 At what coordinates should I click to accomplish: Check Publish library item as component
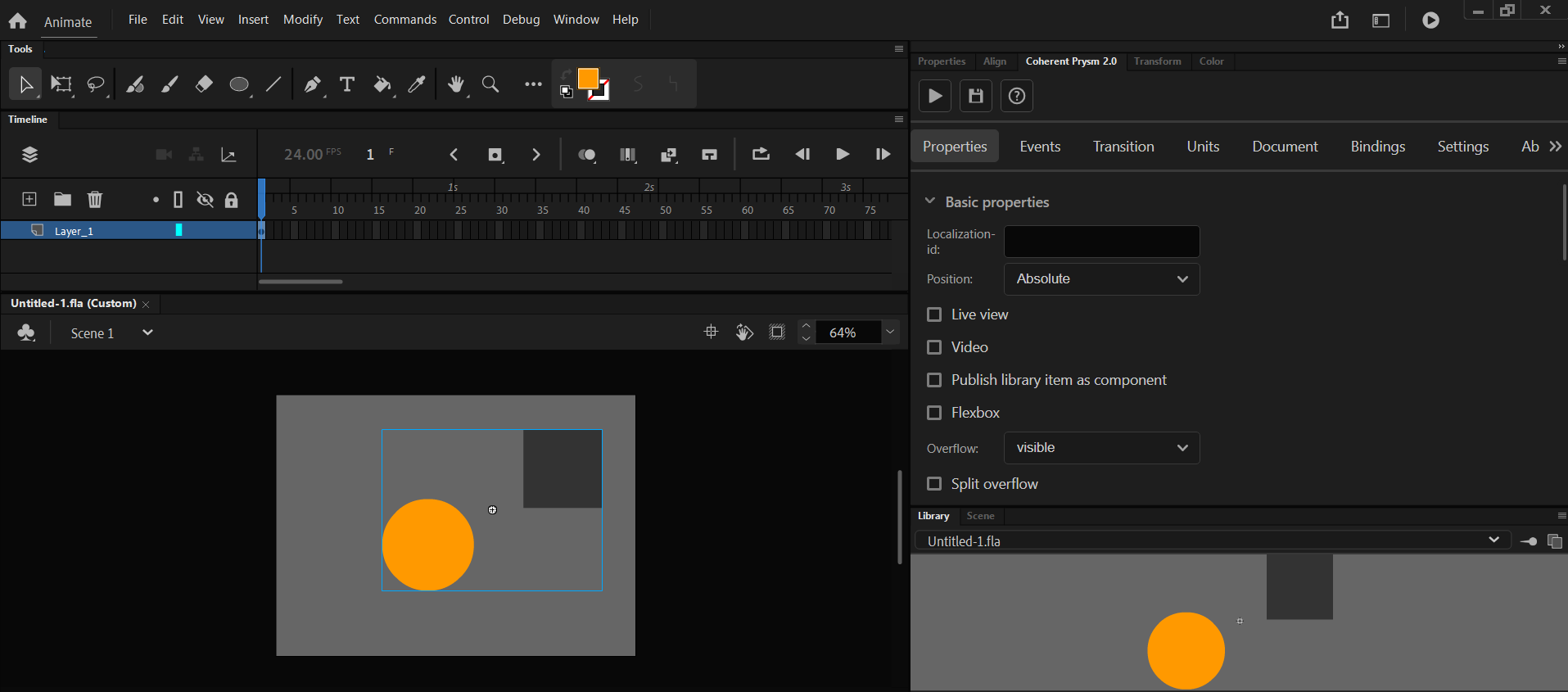pos(934,380)
